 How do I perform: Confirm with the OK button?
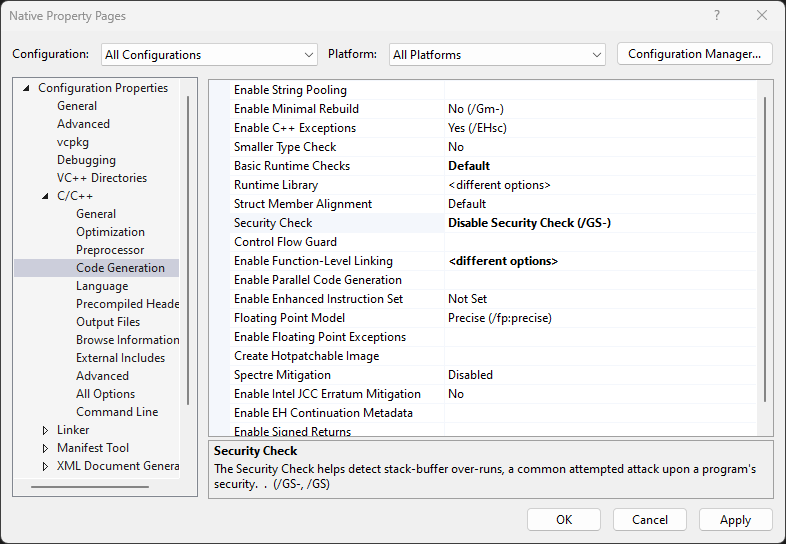(564, 519)
